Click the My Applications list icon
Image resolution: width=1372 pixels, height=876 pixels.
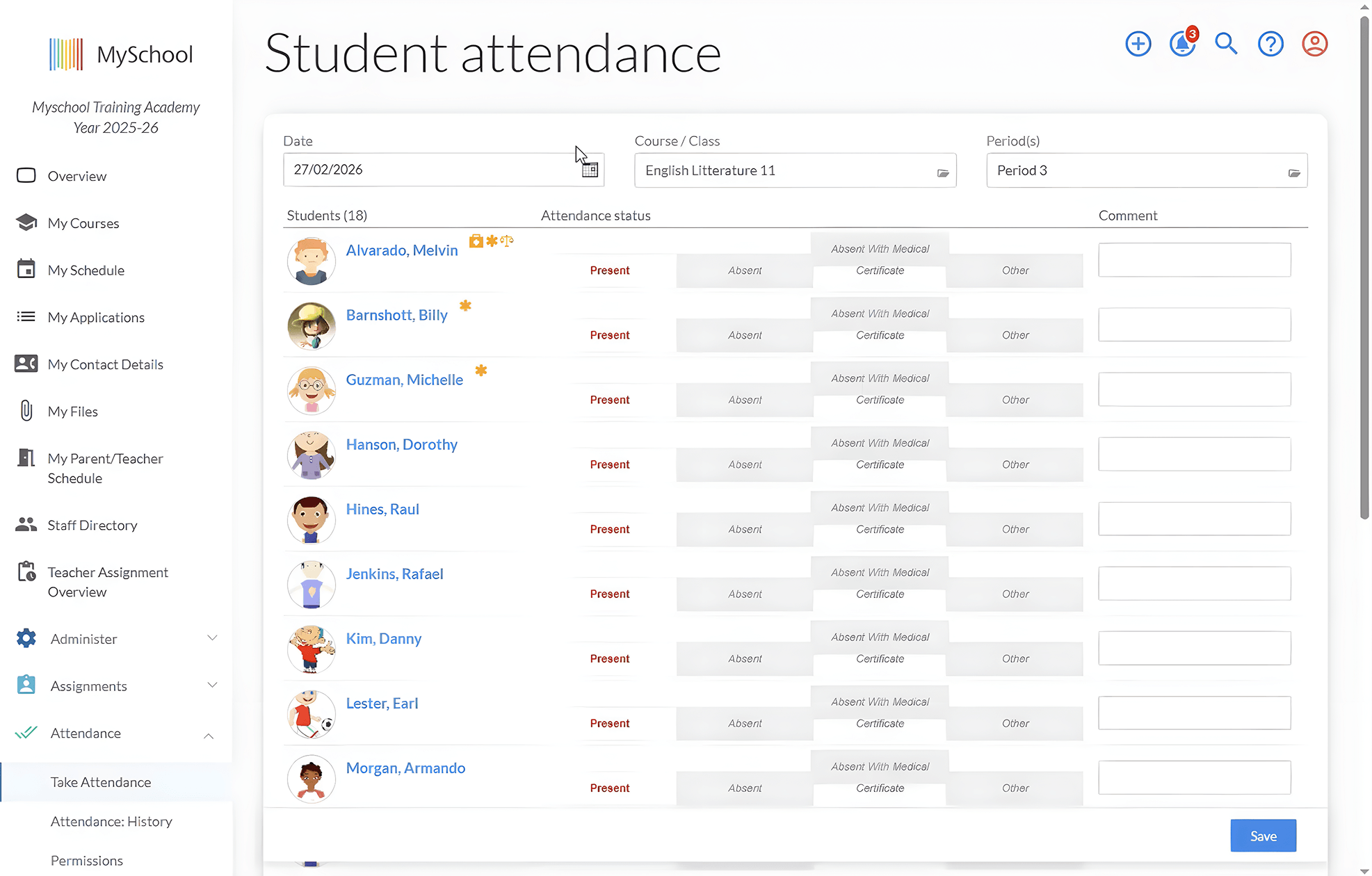26,316
